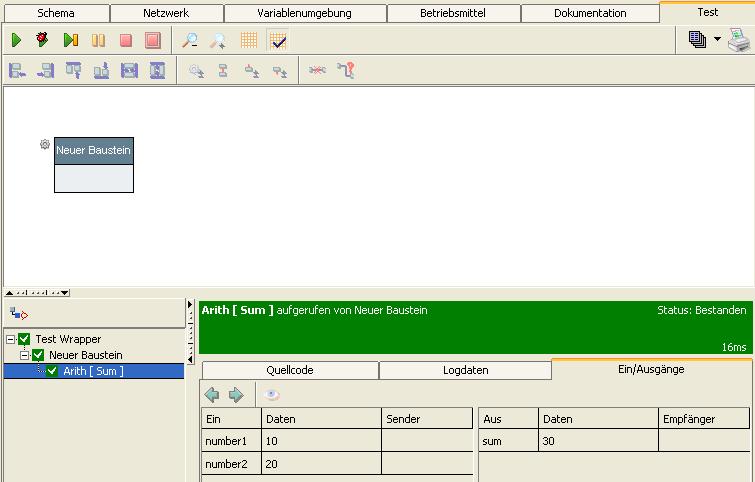Pause the running test

[x=98, y=40]
